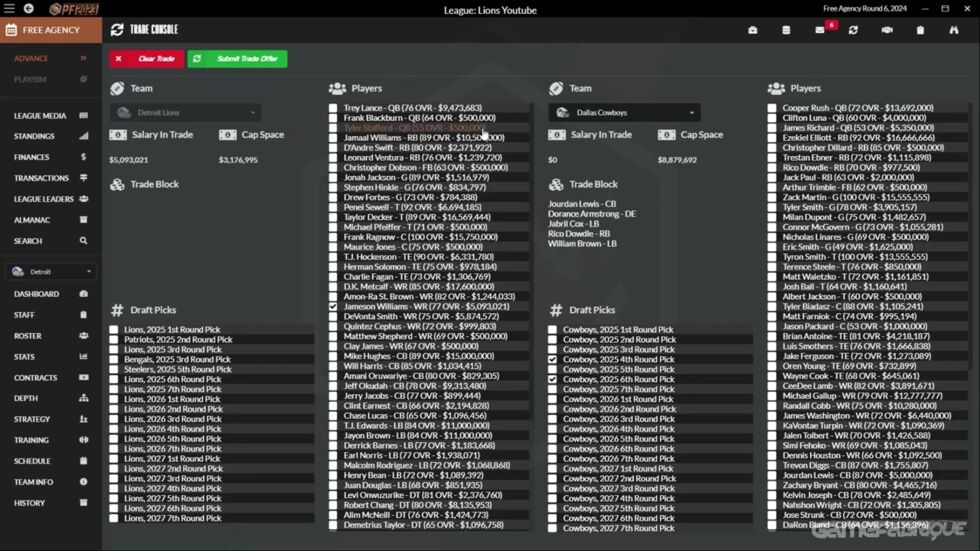Click the League Media icon
Screen dimensions: 980x551
83,116
